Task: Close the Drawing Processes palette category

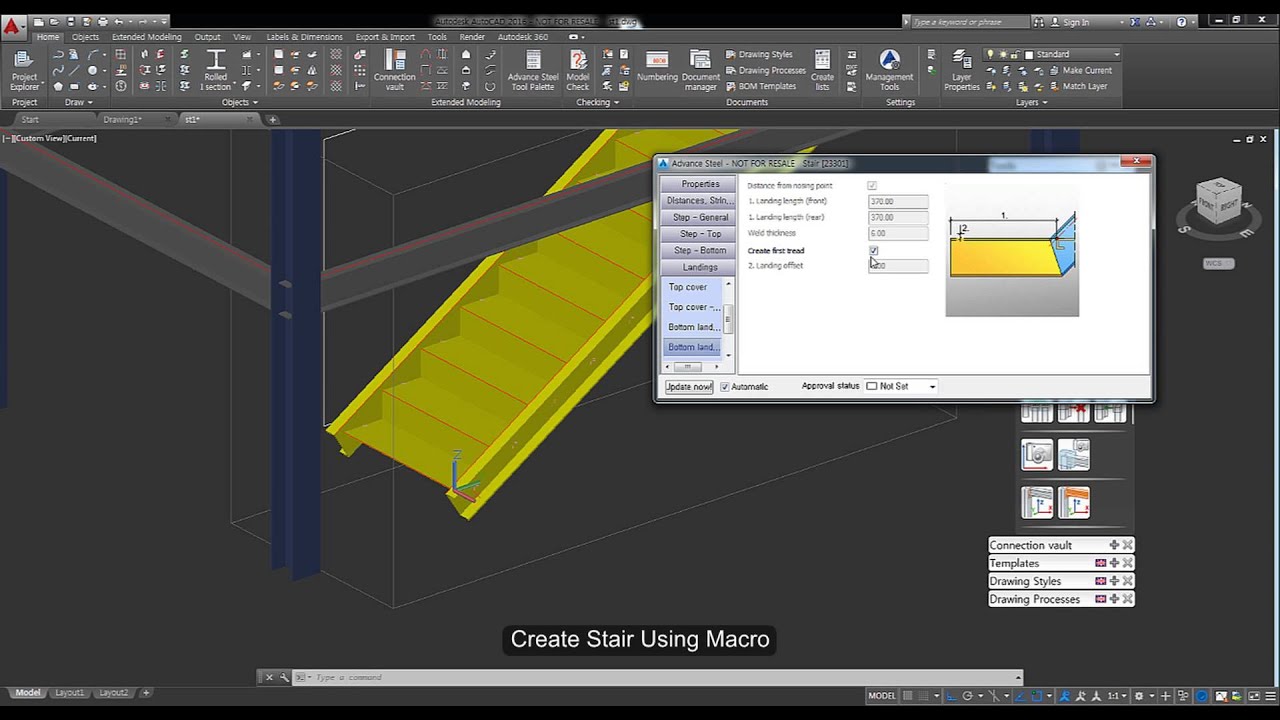Action: tap(1127, 599)
